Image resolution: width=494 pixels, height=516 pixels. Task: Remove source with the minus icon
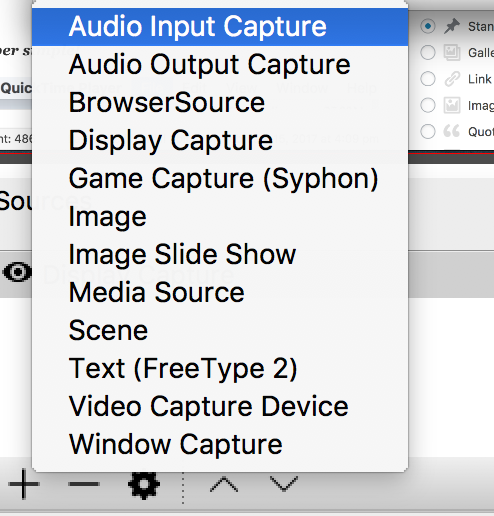coord(84,484)
